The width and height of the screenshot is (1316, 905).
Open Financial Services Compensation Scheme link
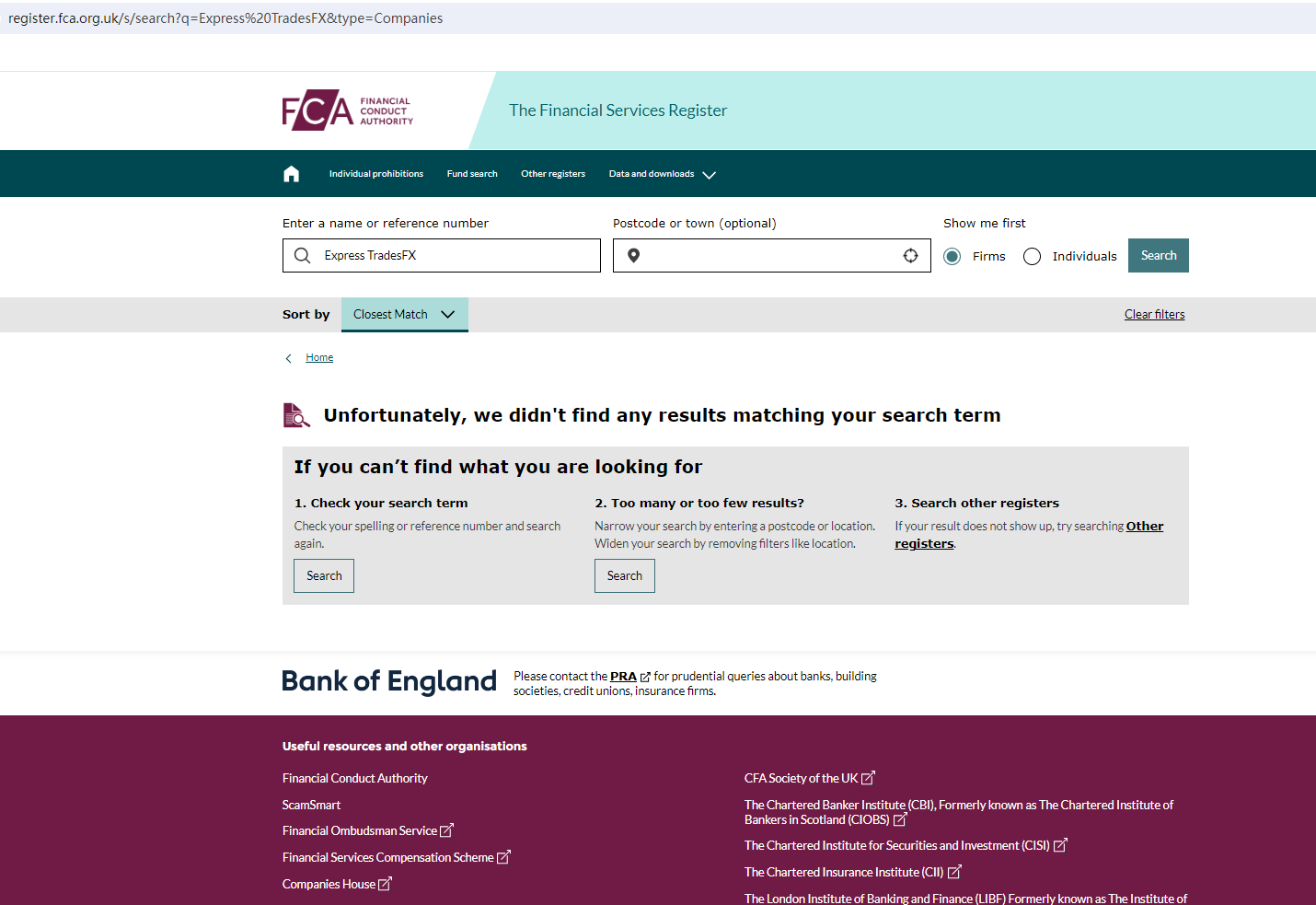pos(388,858)
